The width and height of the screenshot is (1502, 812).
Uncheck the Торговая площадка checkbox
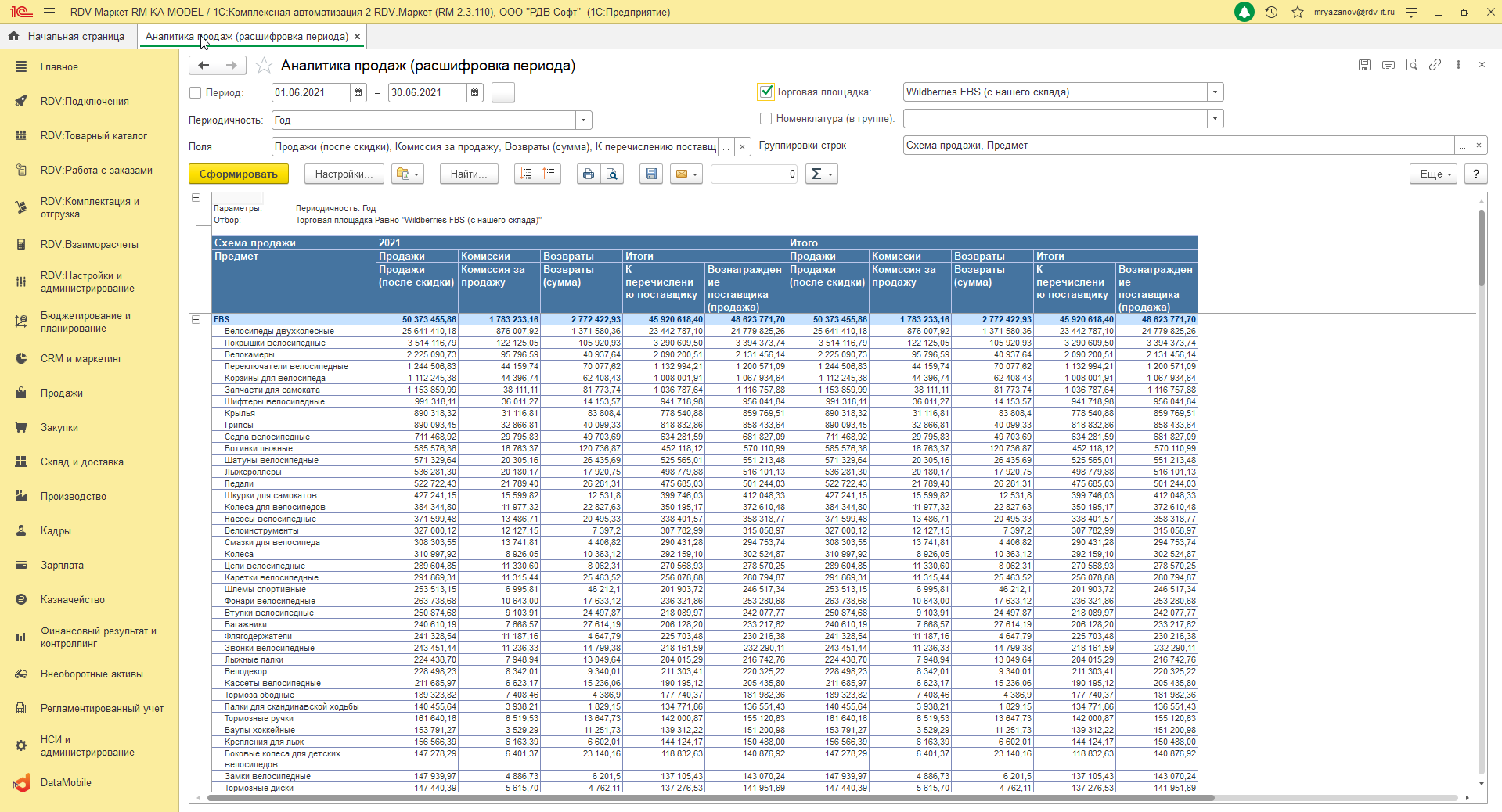tap(766, 92)
